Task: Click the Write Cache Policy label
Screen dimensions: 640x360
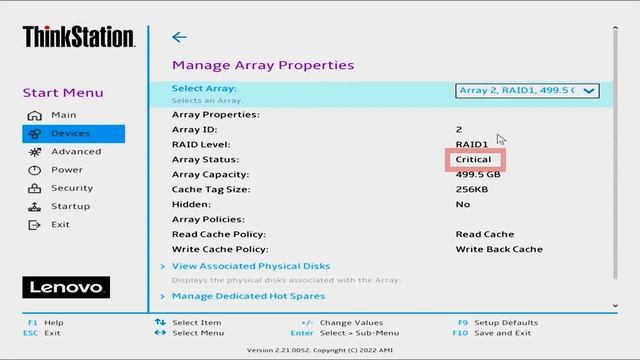Action: 220,249
